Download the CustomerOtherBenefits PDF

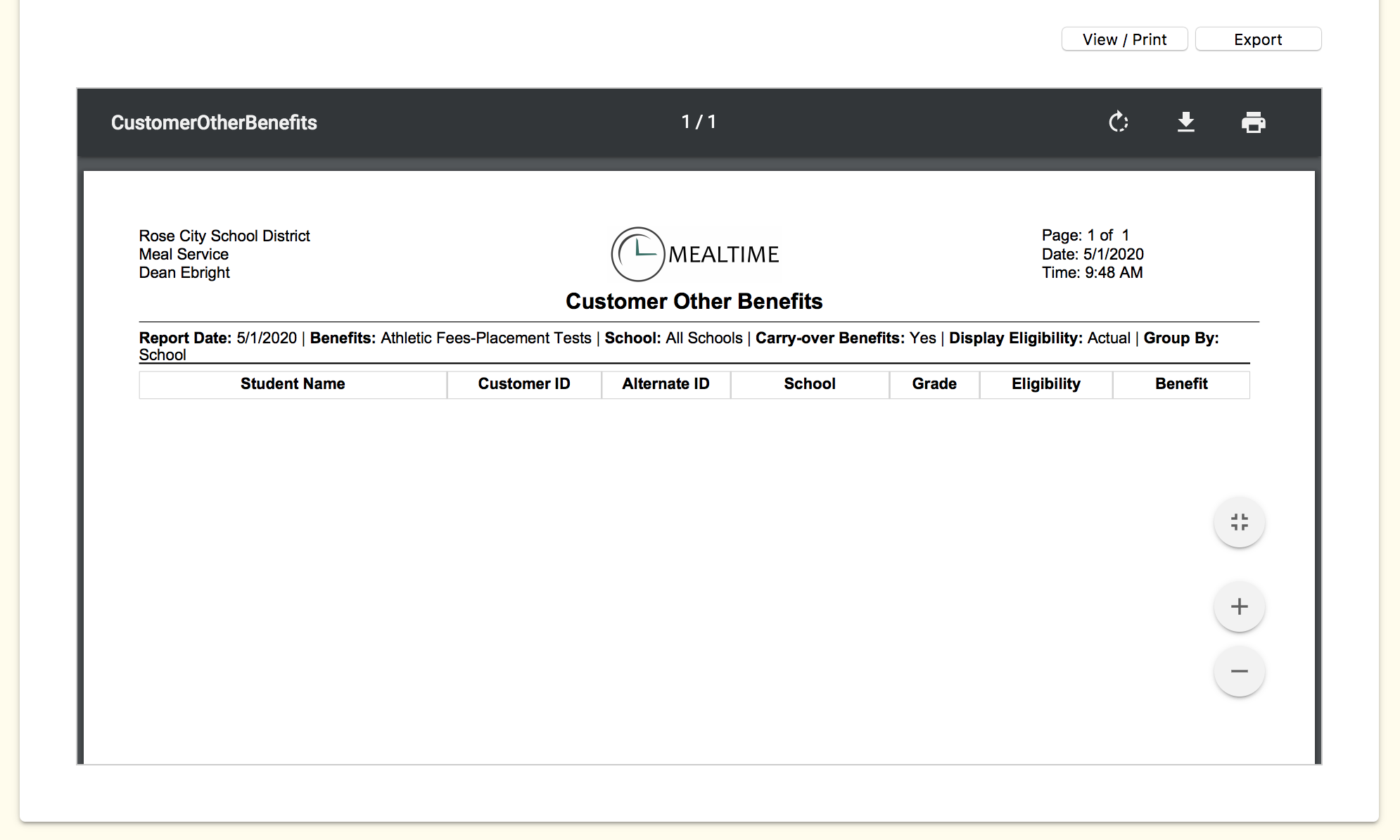click(1186, 122)
